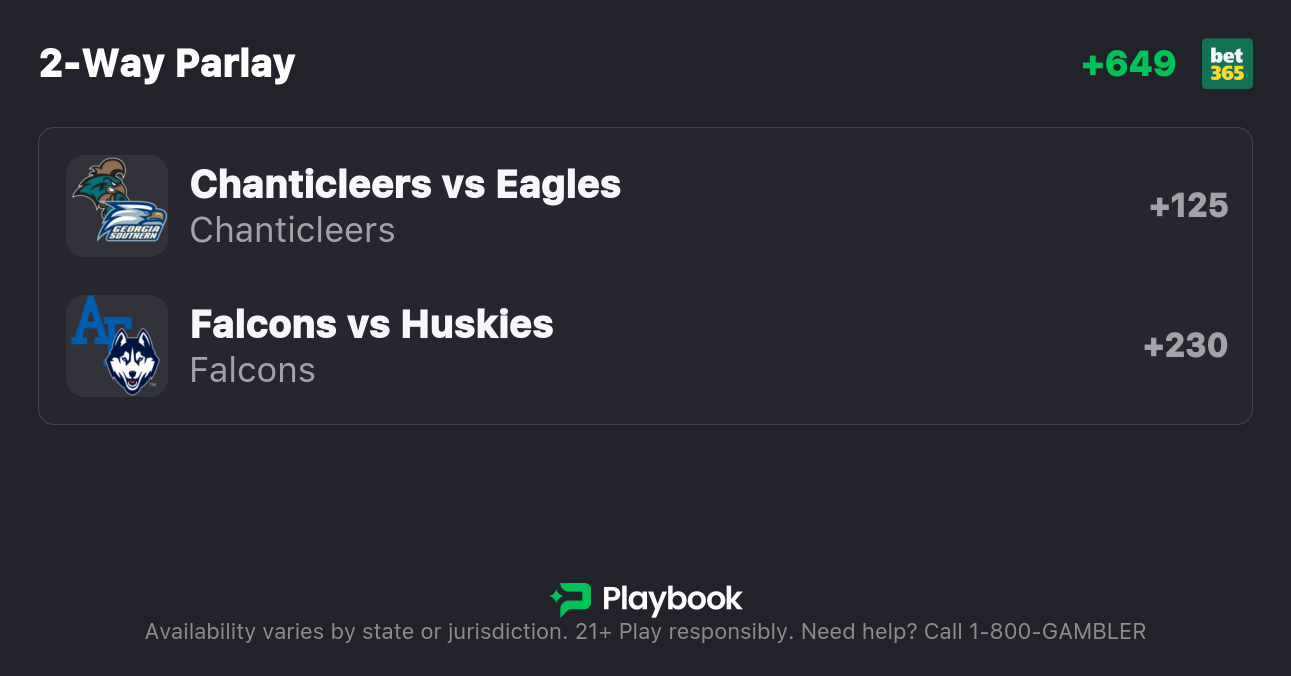Toggle the Falcons leg selection
This screenshot has width=1291, height=676.
(645, 346)
